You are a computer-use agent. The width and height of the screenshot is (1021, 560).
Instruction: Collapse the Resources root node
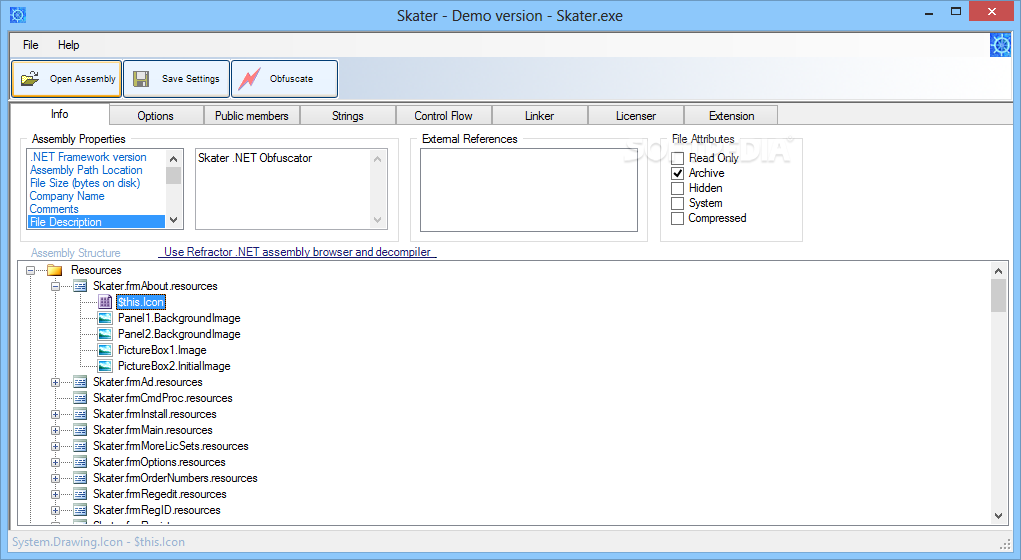pyautogui.click(x=30, y=270)
